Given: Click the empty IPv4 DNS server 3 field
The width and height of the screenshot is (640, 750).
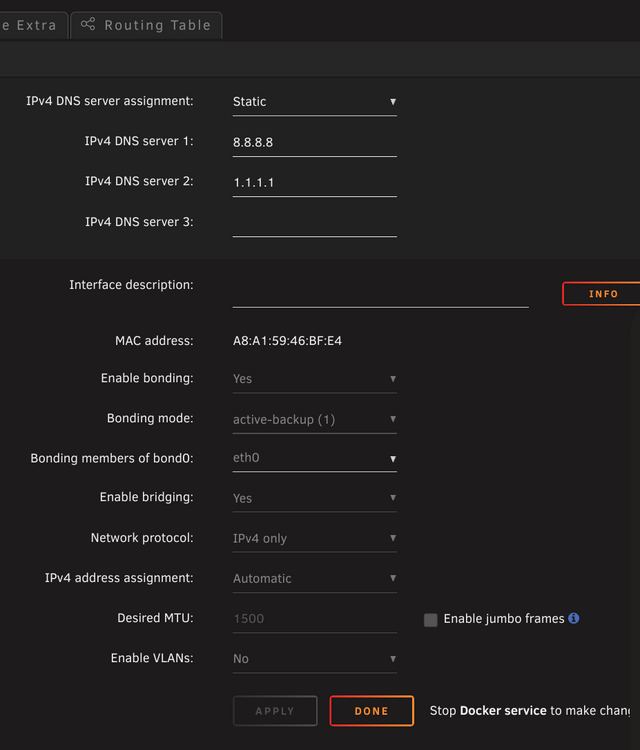Looking at the screenshot, I should point(314,223).
